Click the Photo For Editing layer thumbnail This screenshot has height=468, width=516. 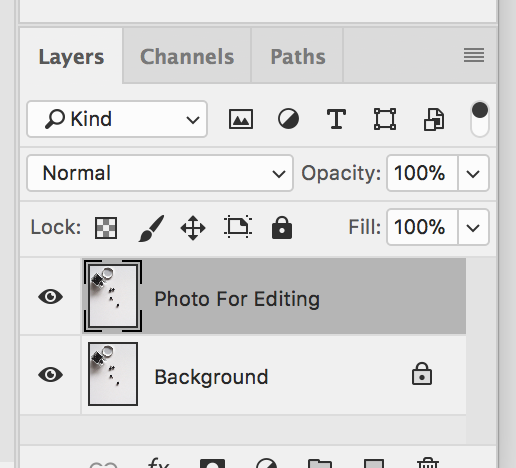pyautogui.click(x=113, y=296)
